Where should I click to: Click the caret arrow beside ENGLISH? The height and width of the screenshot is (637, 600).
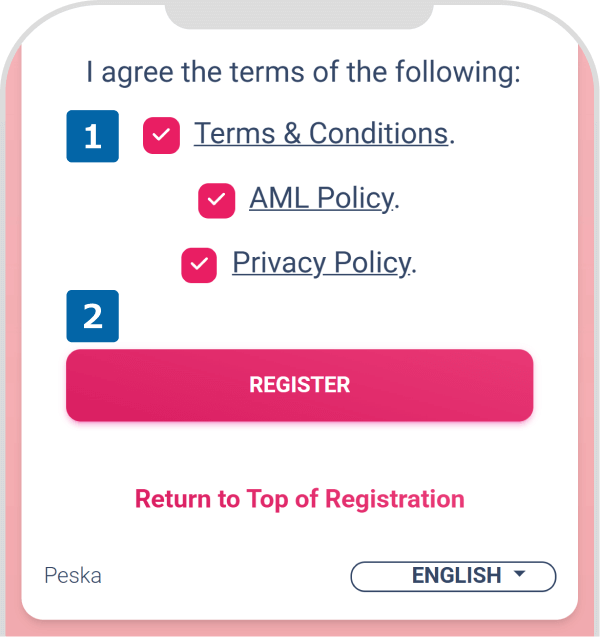519,575
